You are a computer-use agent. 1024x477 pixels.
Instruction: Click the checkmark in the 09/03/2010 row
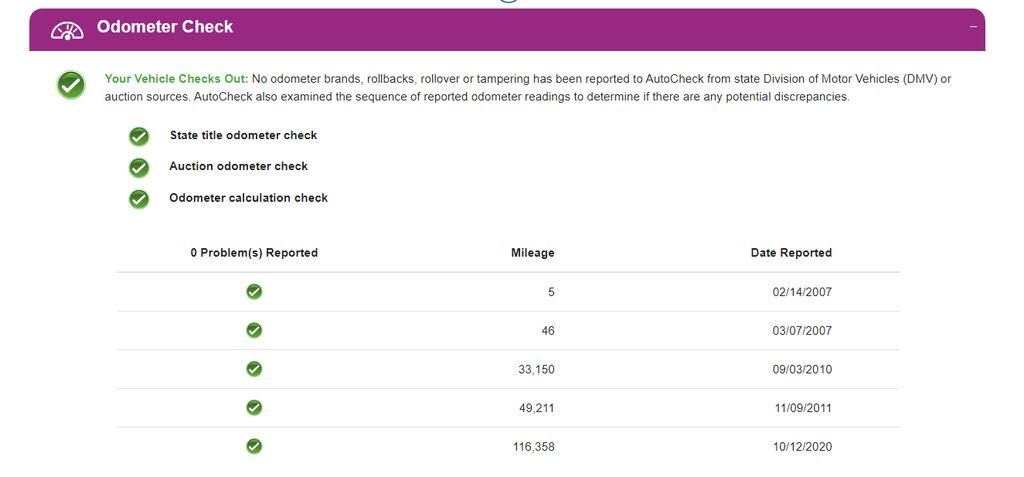(254, 369)
